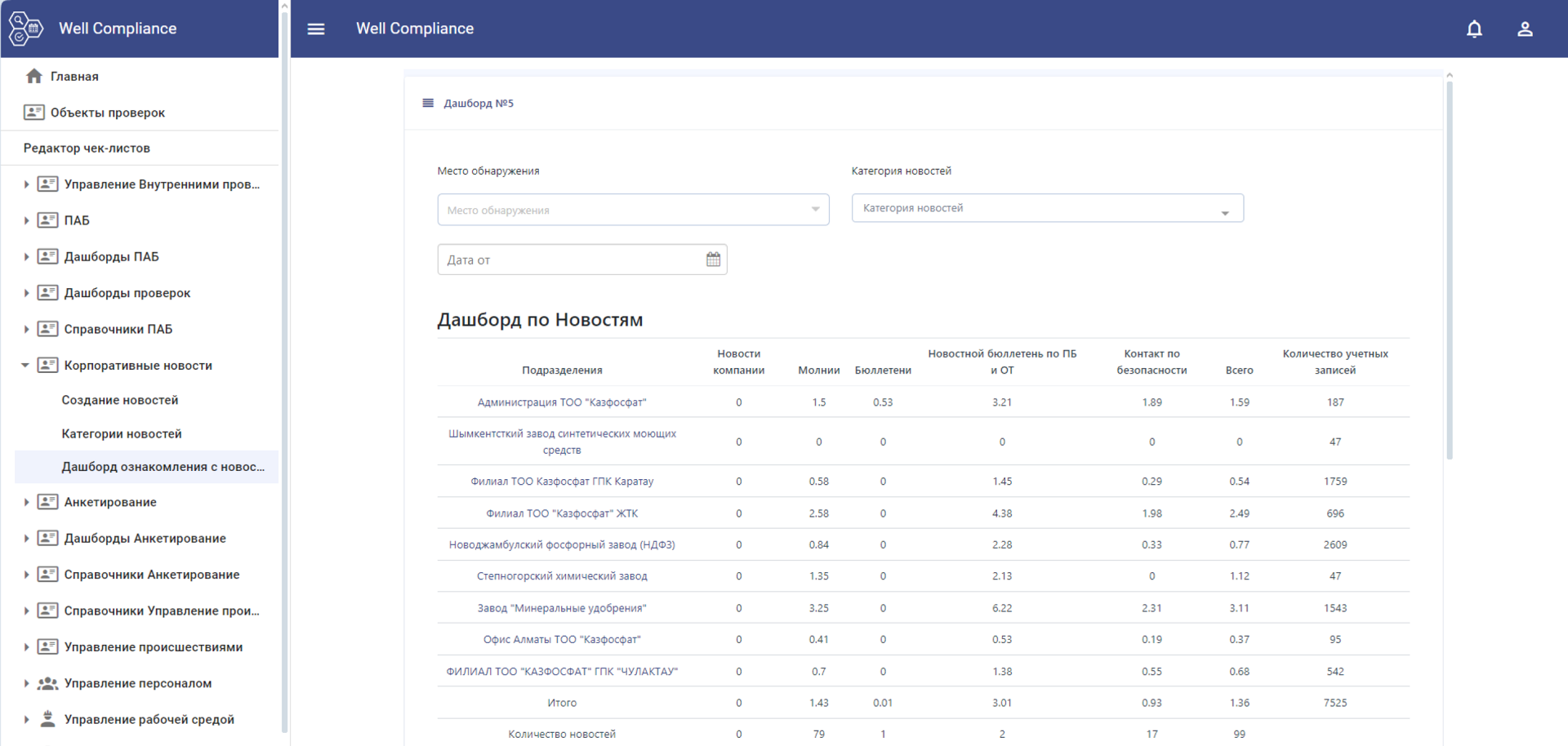The width and height of the screenshot is (1568, 746).
Task: Open the user profile icon
Action: pyautogui.click(x=1525, y=29)
